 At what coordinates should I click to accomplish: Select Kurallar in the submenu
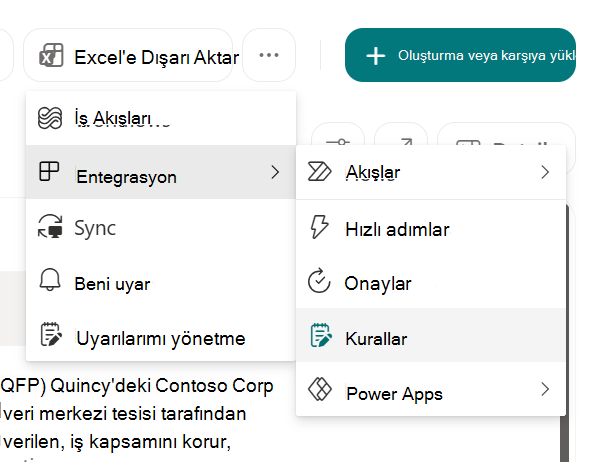click(x=431, y=335)
